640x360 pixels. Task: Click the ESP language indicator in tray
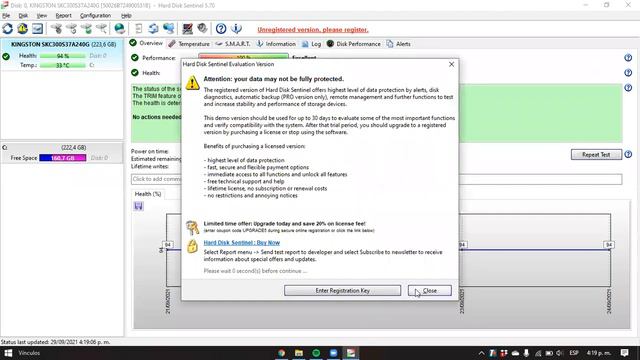click(574, 353)
